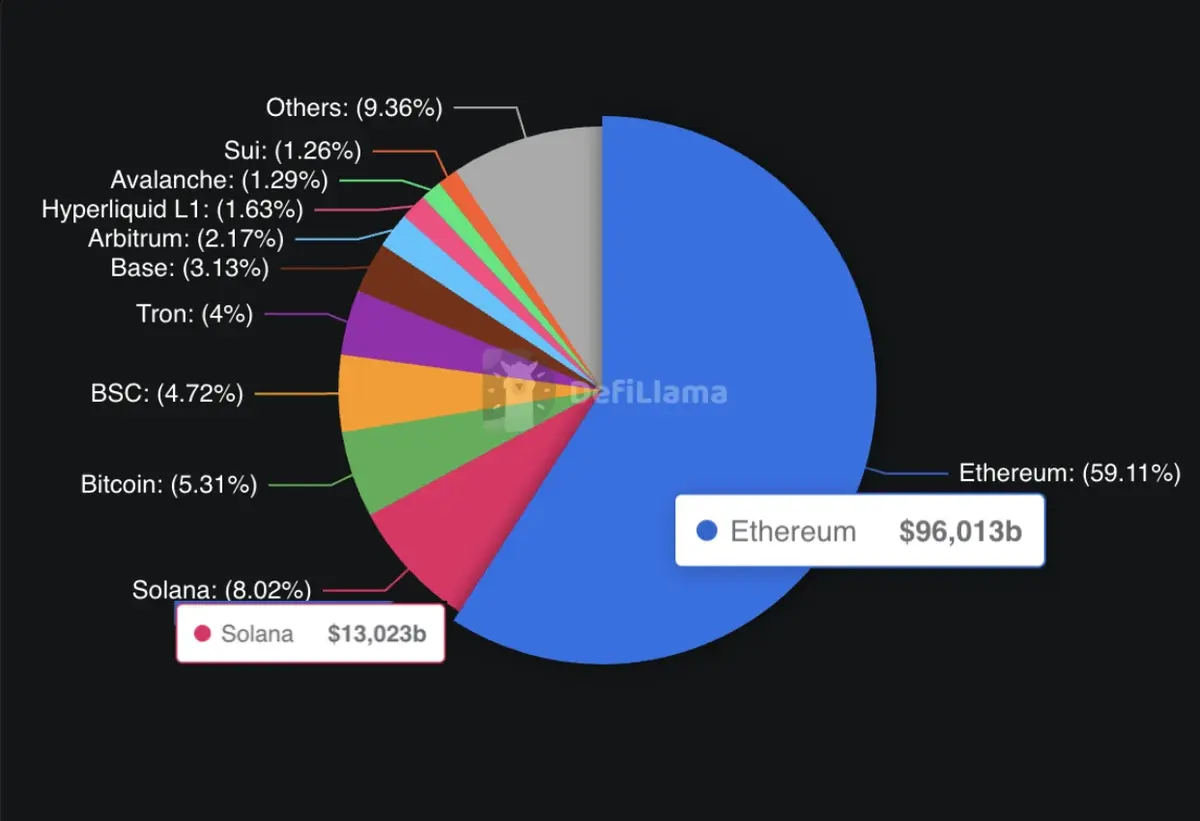The image size is (1200, 821).
Task: Click the Arbitrum (2.17%) label
Action: tap(186, 239)
